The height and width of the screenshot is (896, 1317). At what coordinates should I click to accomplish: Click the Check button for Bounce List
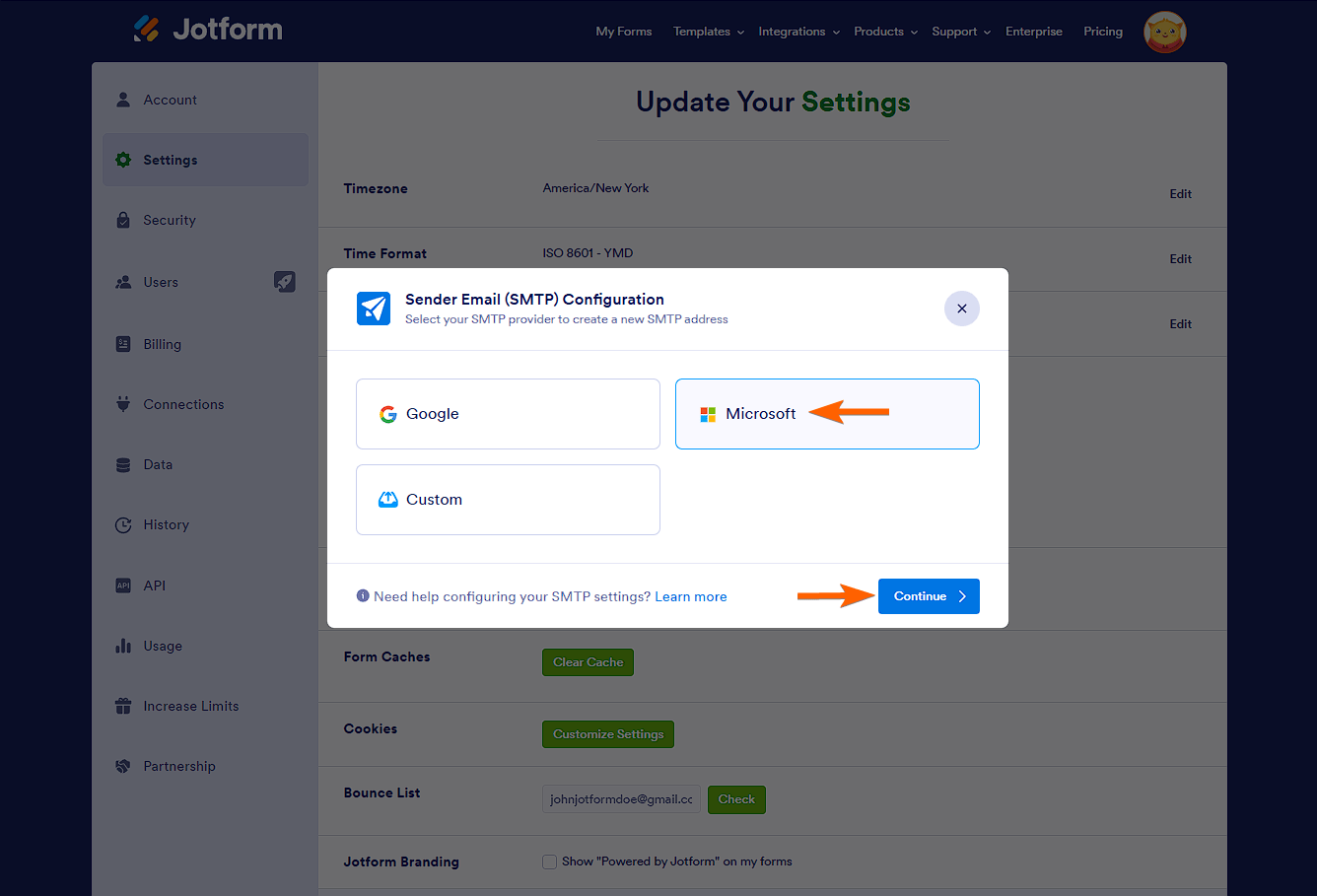pyautogui.click(x=736, y=799)
